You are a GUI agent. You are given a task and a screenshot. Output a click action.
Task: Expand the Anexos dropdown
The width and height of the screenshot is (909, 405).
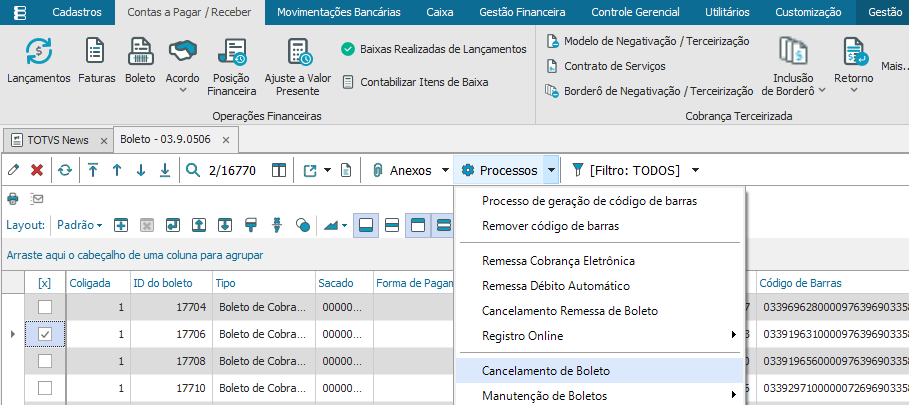[445, 170]
